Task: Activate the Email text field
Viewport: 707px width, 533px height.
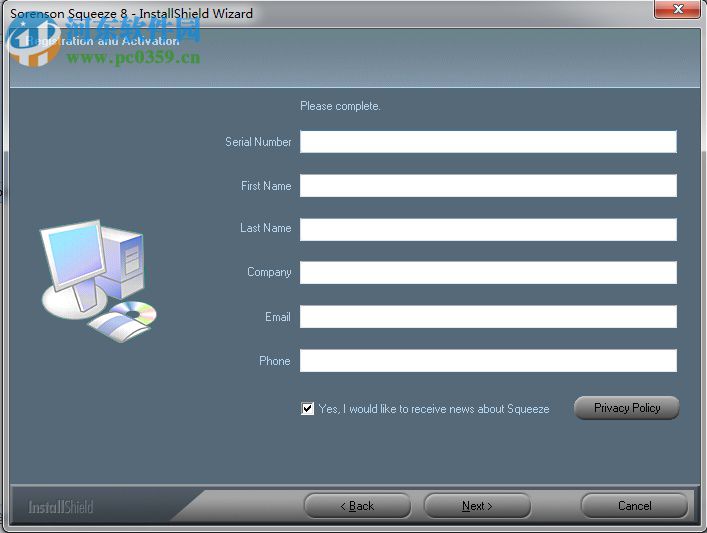Action: click(x=488, y=317)
